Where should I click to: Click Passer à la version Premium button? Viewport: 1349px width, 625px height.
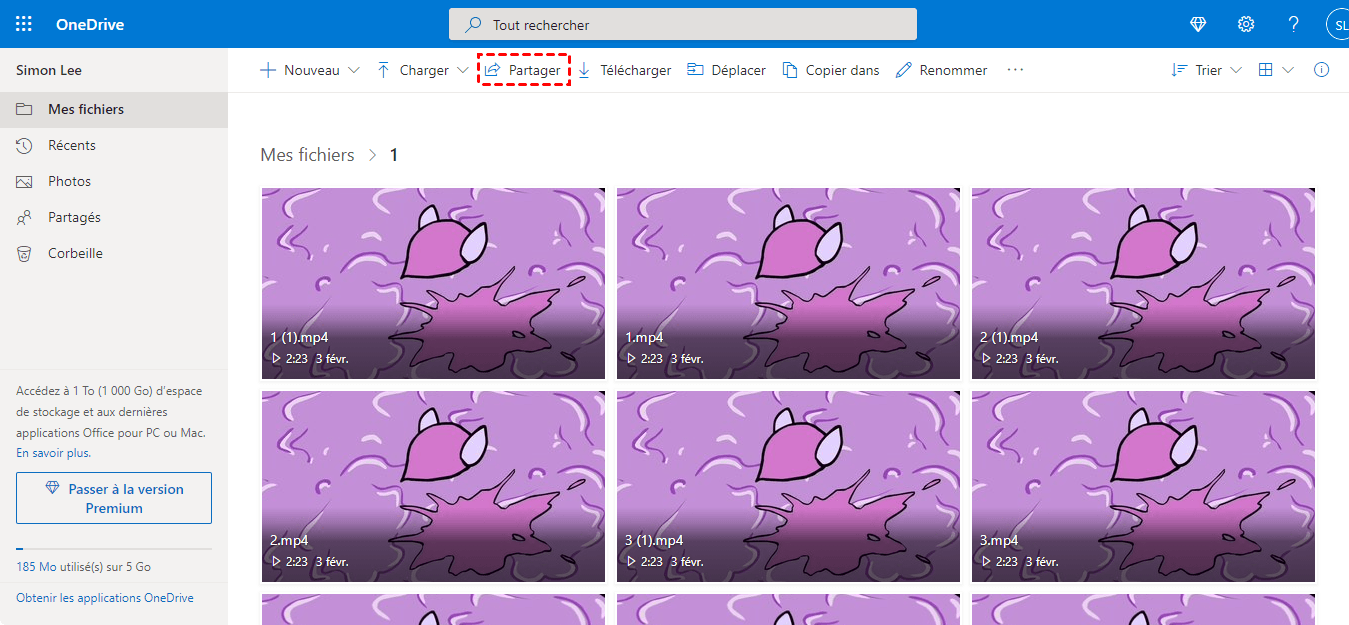114,498
